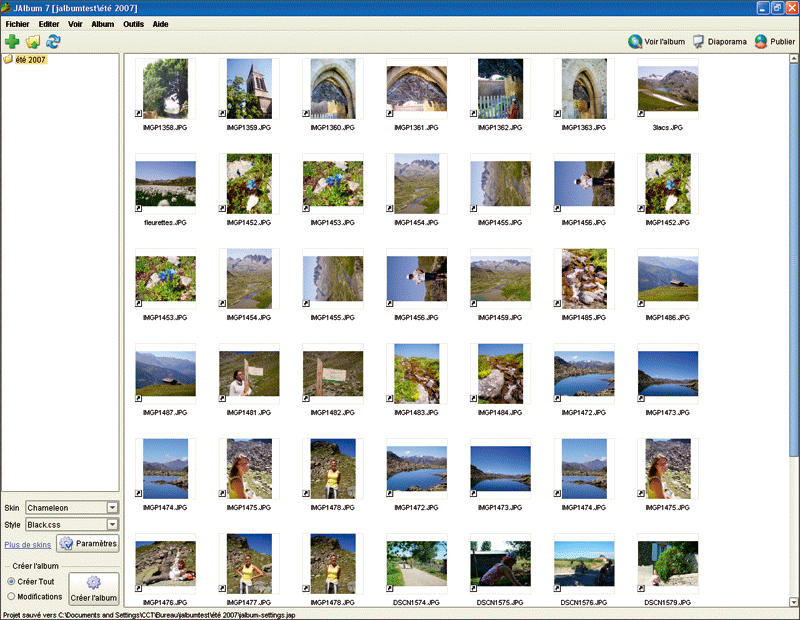Click the gear icon in Créer l'album button
Viewport: 800px width, 620px height.
pos(93,583)
